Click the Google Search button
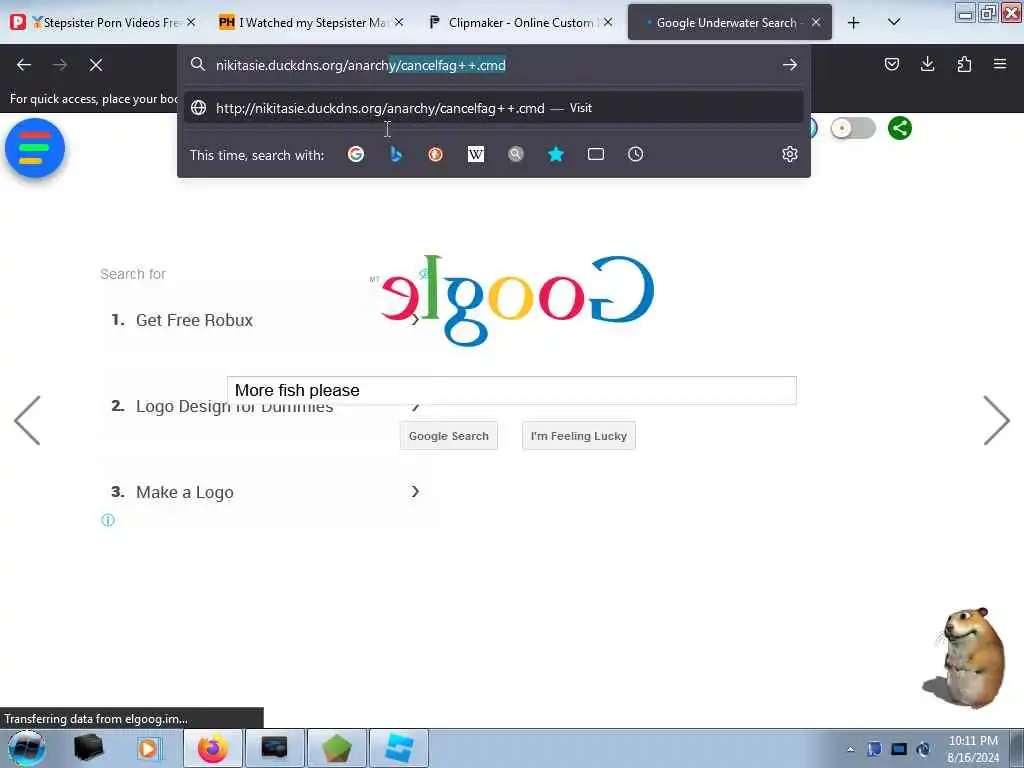 (x=449, y=436)
